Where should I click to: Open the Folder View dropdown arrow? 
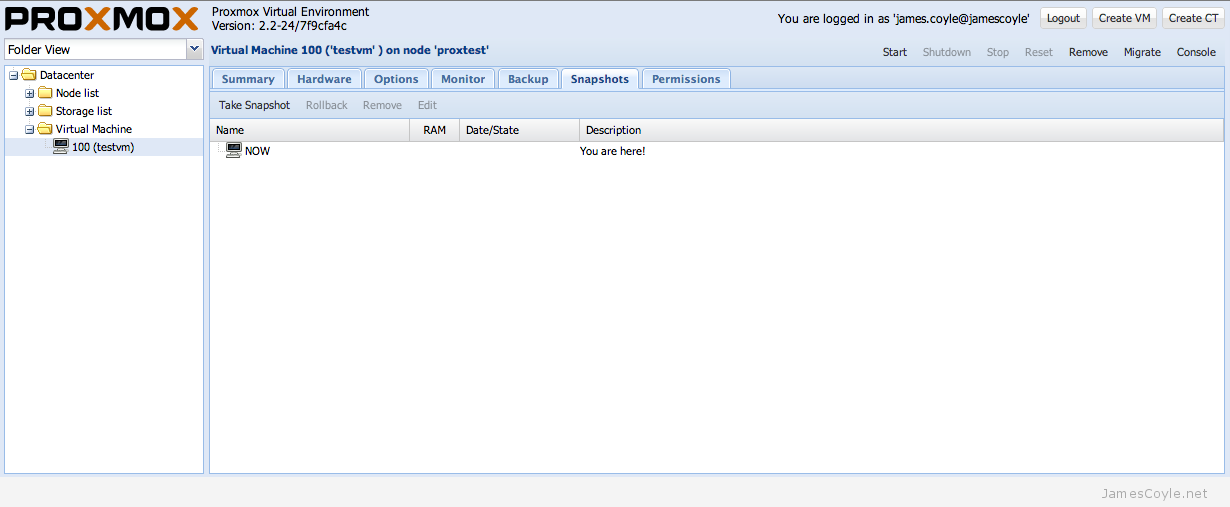pos(195,49)
